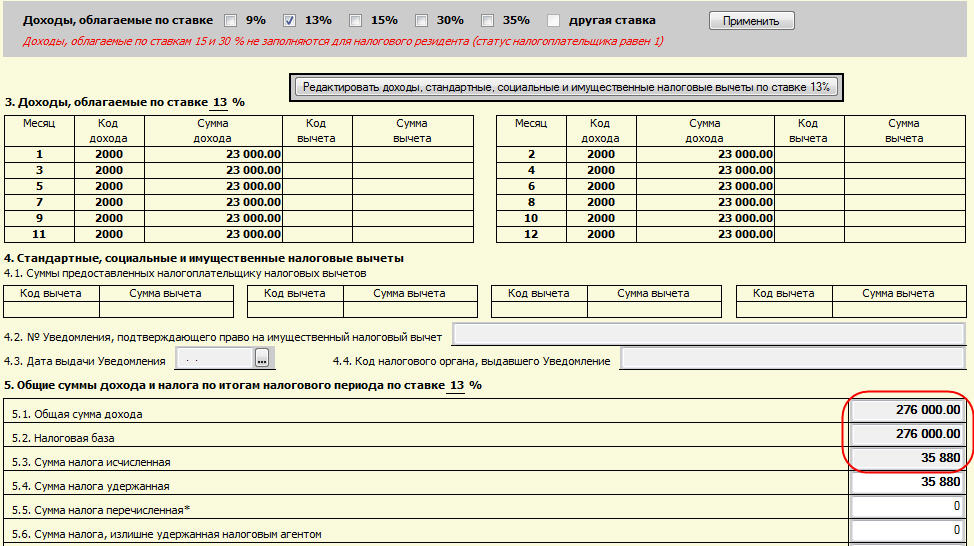This screenshot has width=974, height=546.
Task: Select month 1 income amount cell
Action: coord(213,154)
